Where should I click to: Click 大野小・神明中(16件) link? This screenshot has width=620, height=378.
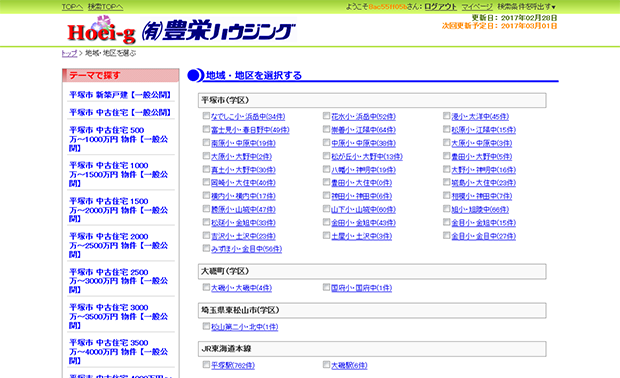(484, 170)
